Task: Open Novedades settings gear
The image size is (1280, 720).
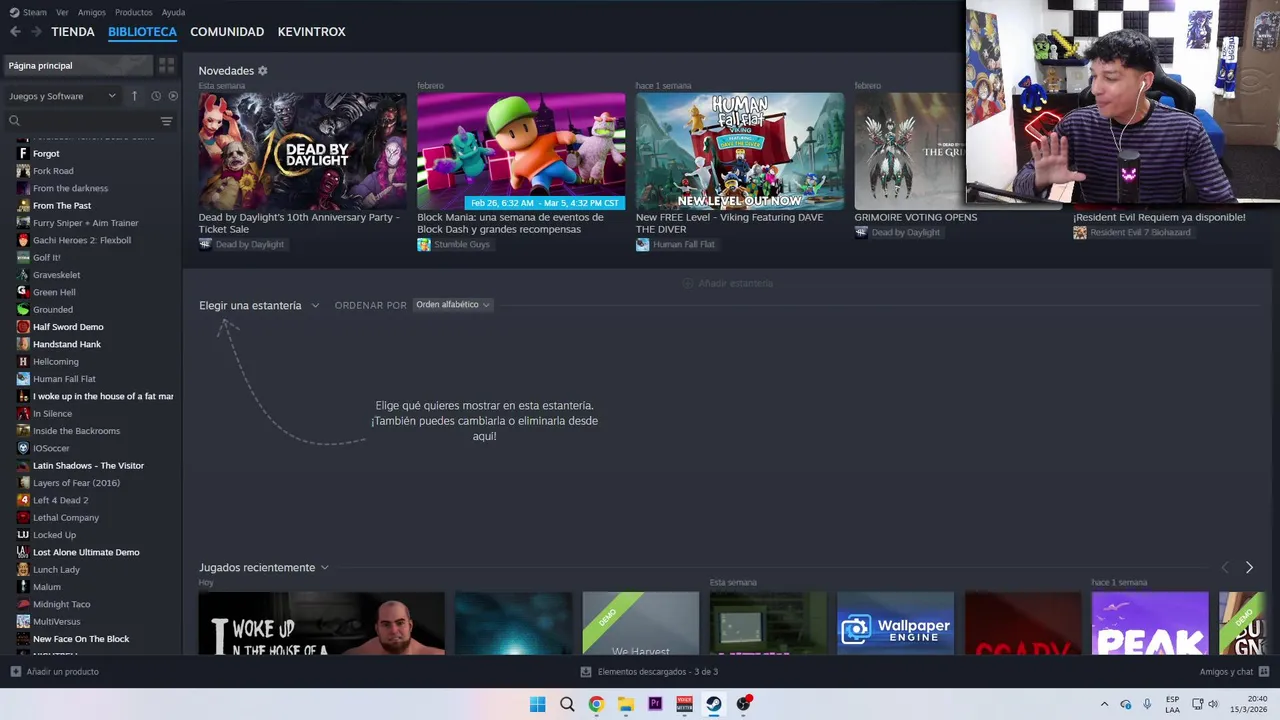Action: click(263, 71)
